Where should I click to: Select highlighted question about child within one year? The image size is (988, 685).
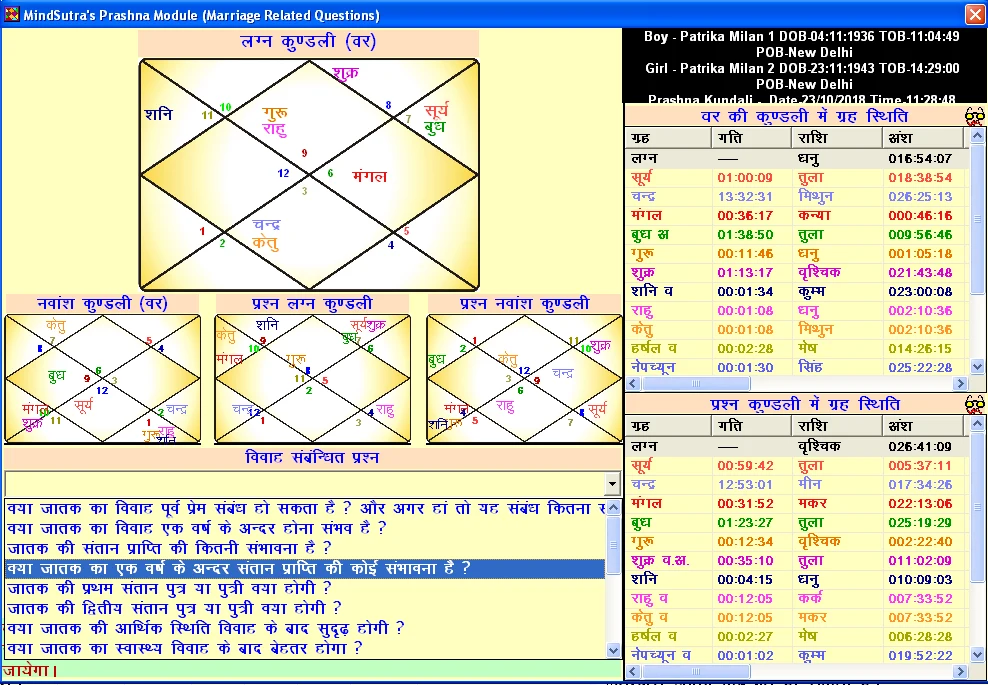tap(306, 568)
